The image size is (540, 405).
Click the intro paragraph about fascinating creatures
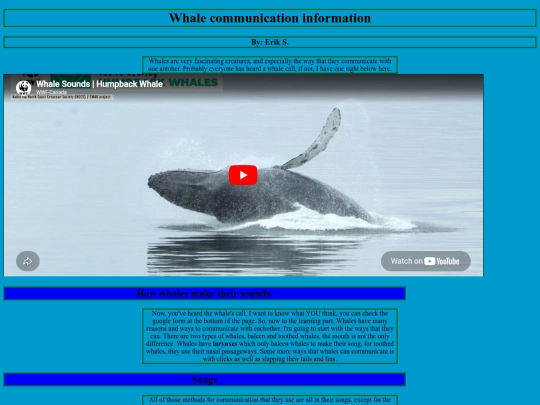point(270,65)
